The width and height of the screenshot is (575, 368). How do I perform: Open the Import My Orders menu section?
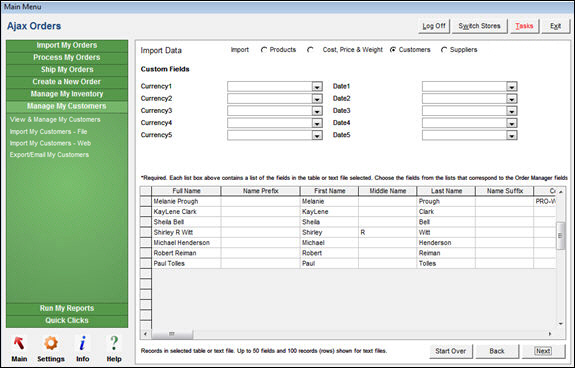[67, 45]
